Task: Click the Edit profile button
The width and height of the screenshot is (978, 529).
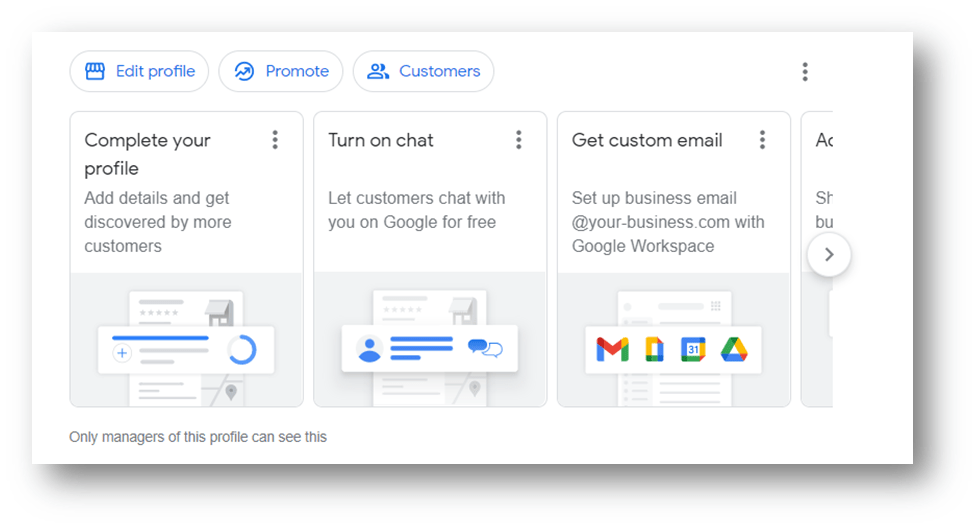Action: (139, 71)
